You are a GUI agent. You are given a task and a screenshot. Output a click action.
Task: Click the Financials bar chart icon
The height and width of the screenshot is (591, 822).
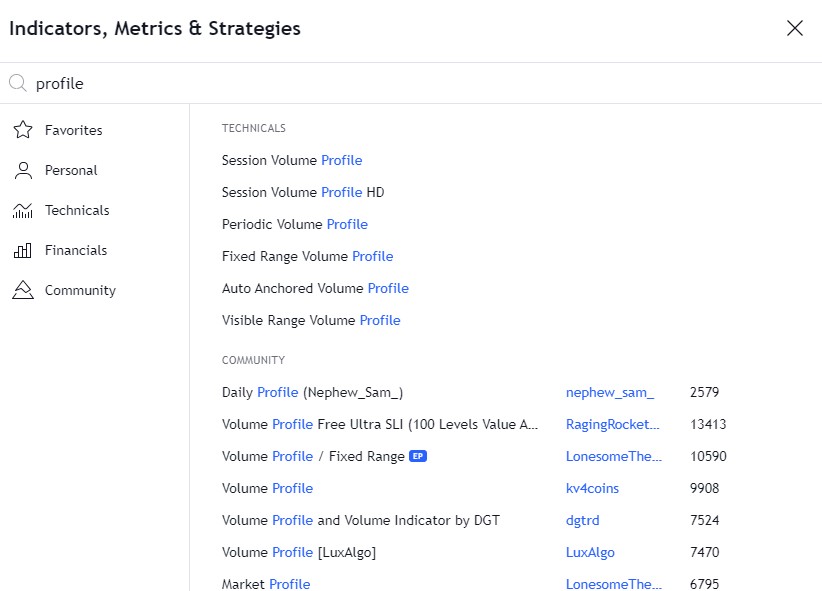(x=23, y=250)
